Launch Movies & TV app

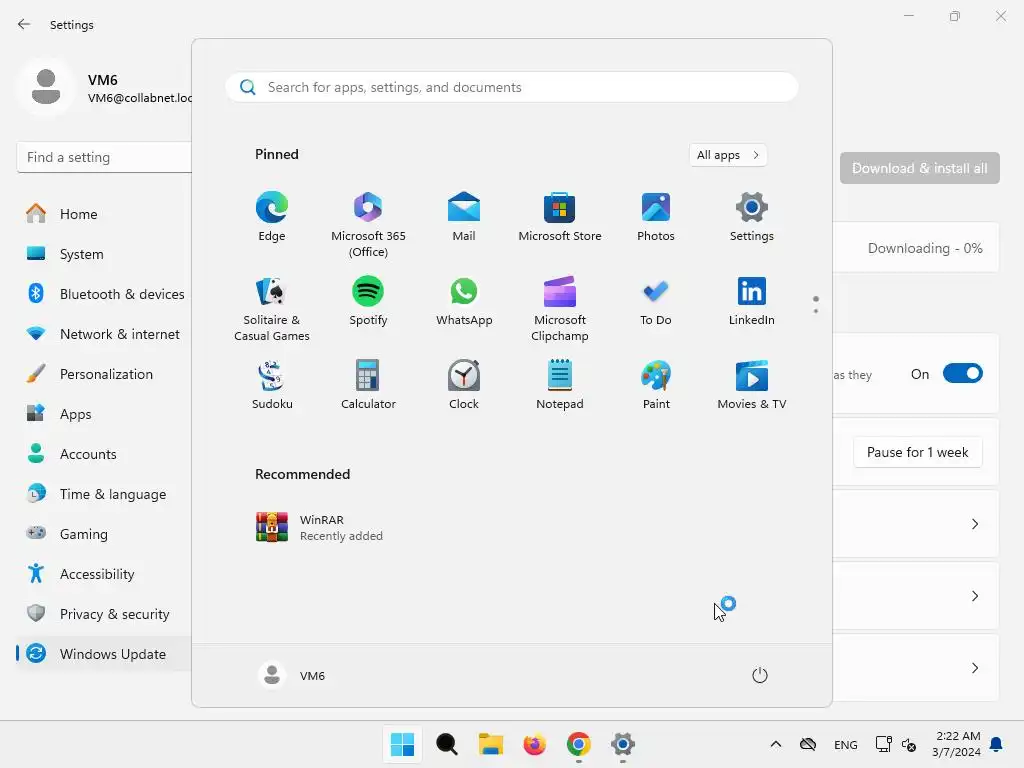(x=752, y=385)
